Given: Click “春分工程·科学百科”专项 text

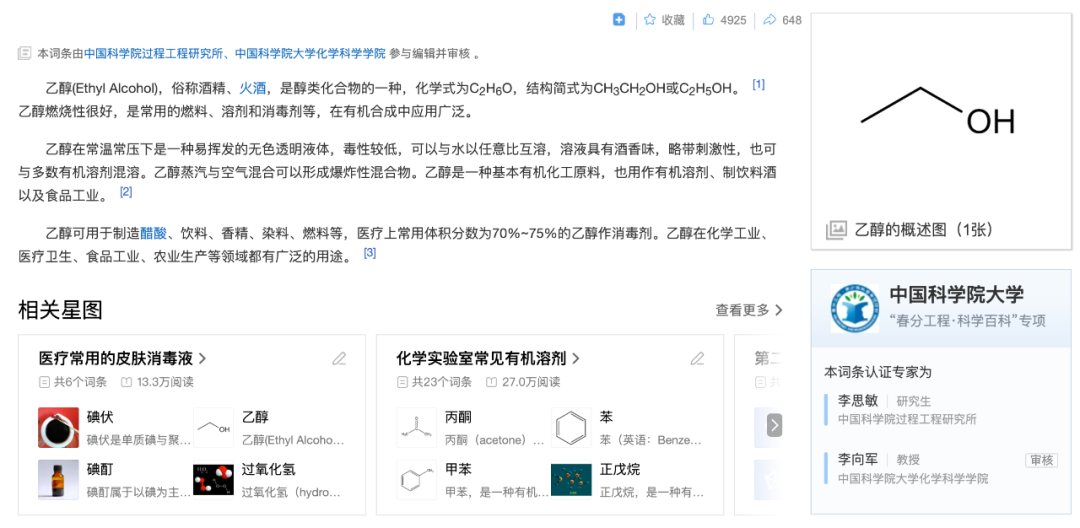Looking at the screenshot, I should coord(968,321).
